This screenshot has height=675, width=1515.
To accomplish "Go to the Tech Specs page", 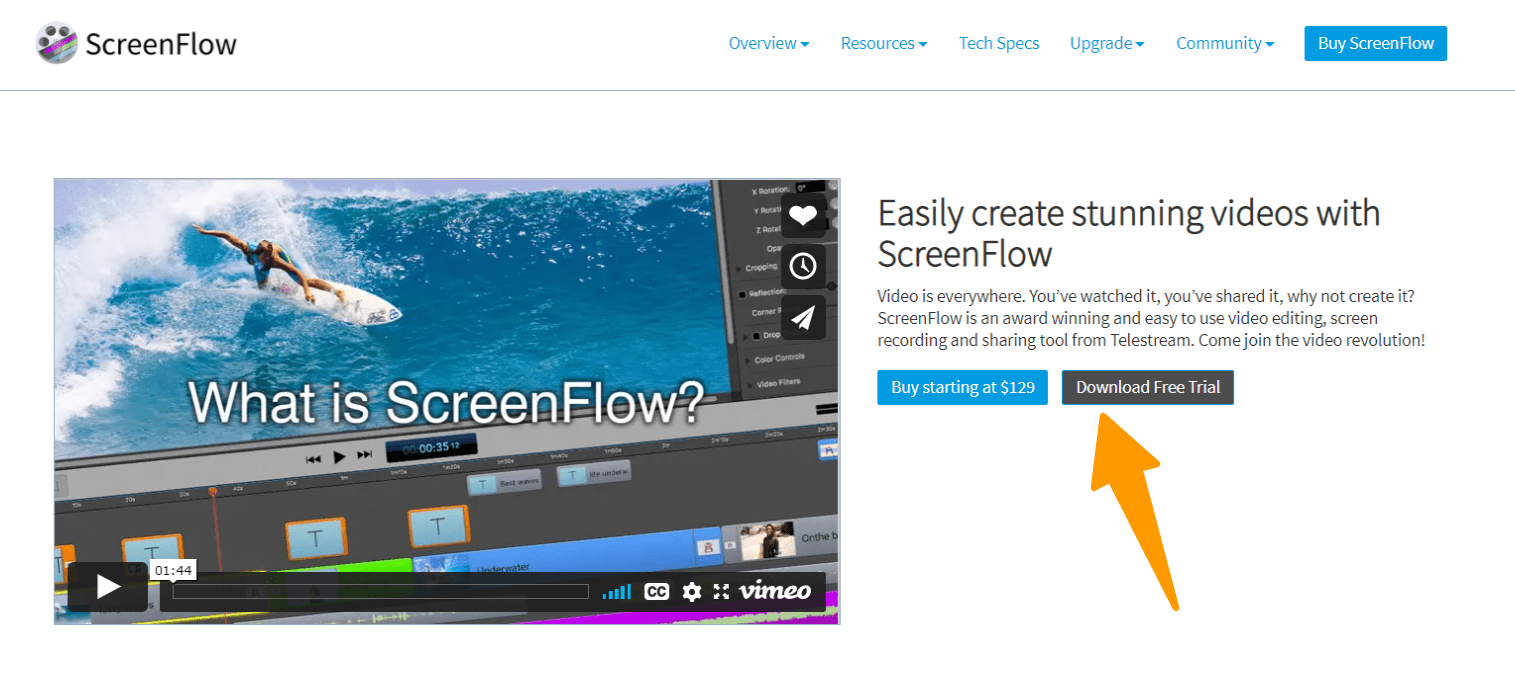I will pyautogui.click(x=998, y=43).
